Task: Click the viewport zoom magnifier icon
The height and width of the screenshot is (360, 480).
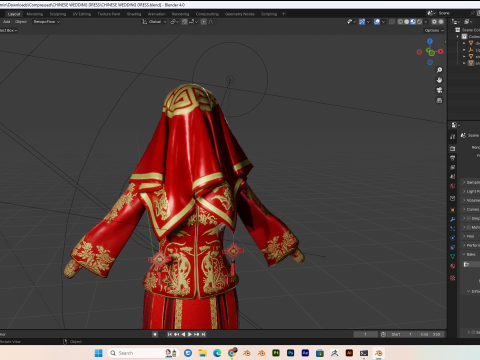Action: pos(439,70)
